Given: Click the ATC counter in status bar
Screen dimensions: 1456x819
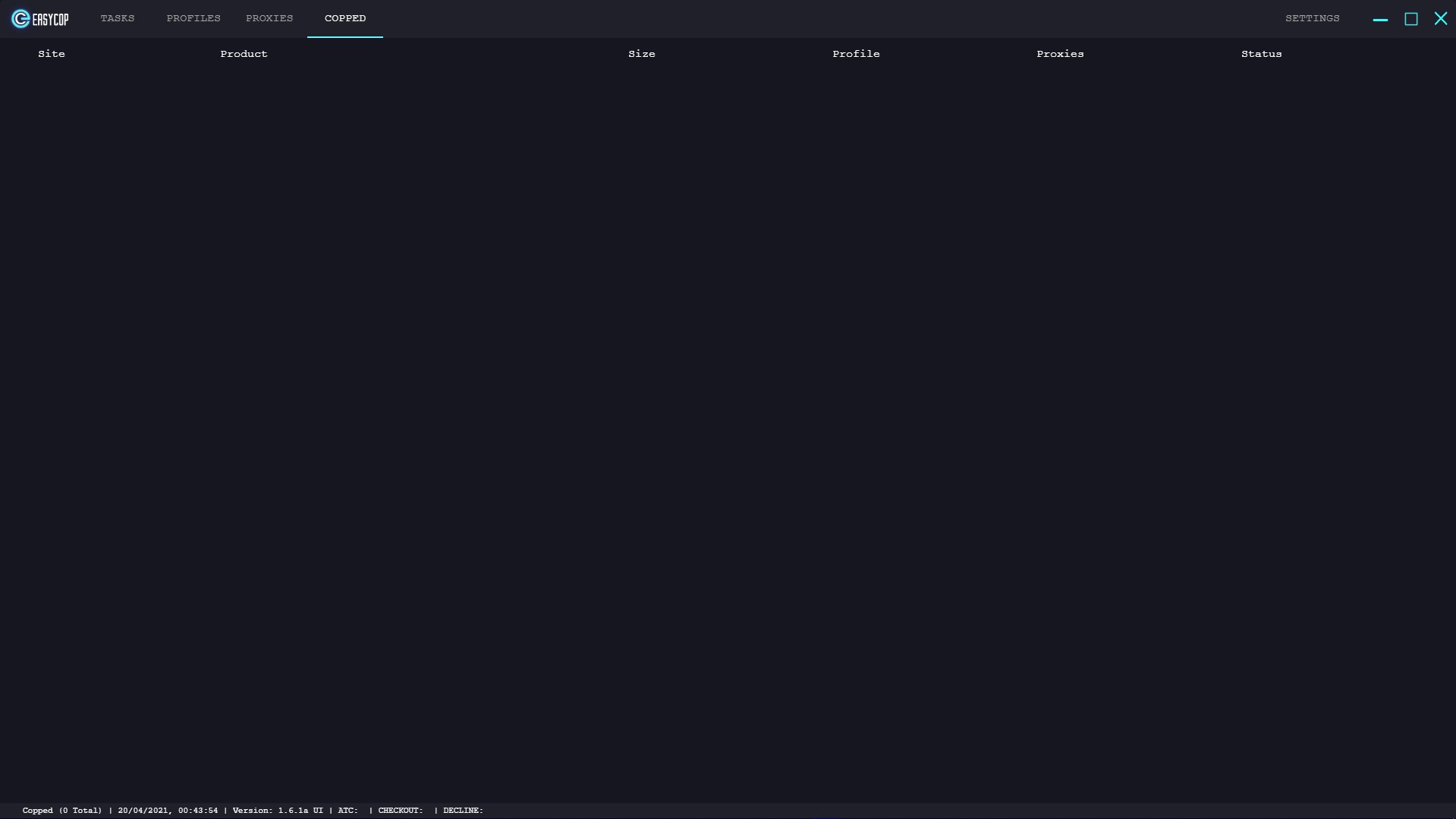Looking at the screenshot, I should tap(347, 811).
